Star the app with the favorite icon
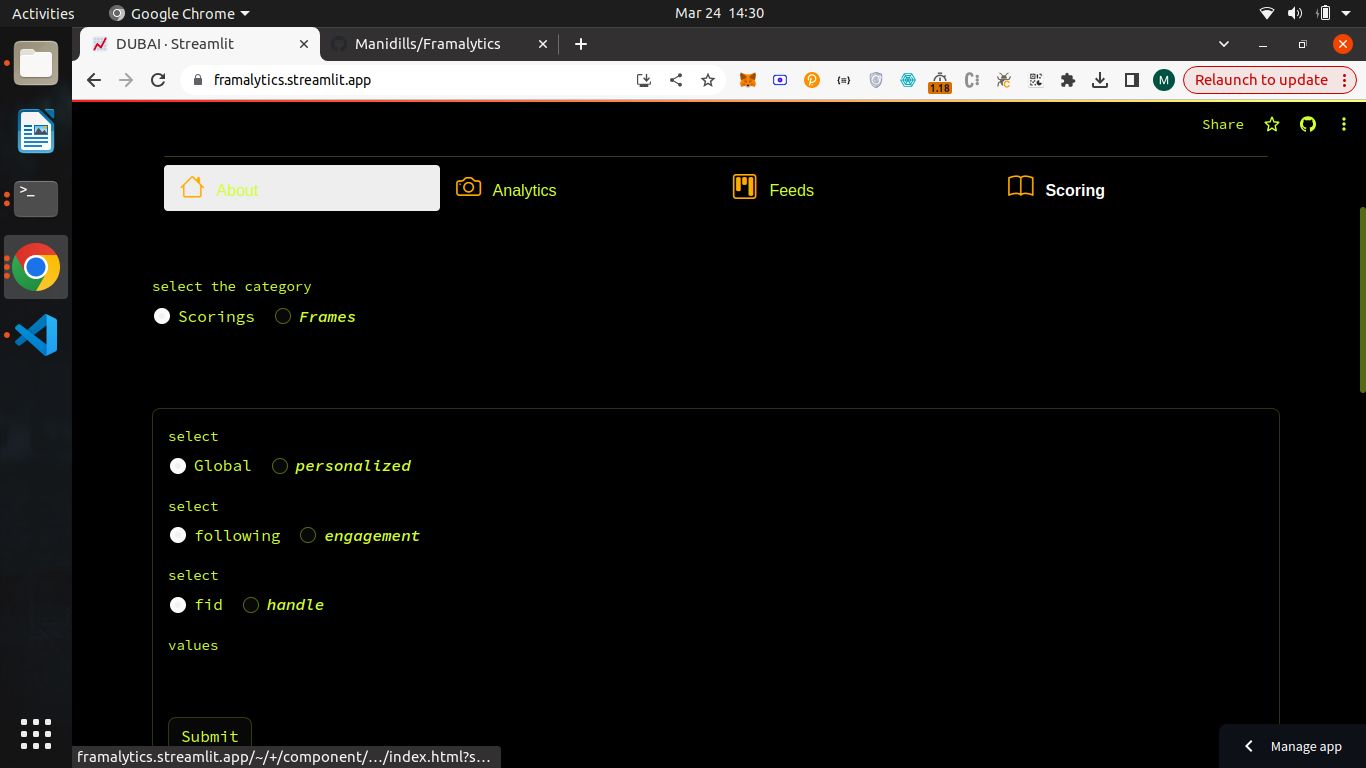 (1272, 124)
